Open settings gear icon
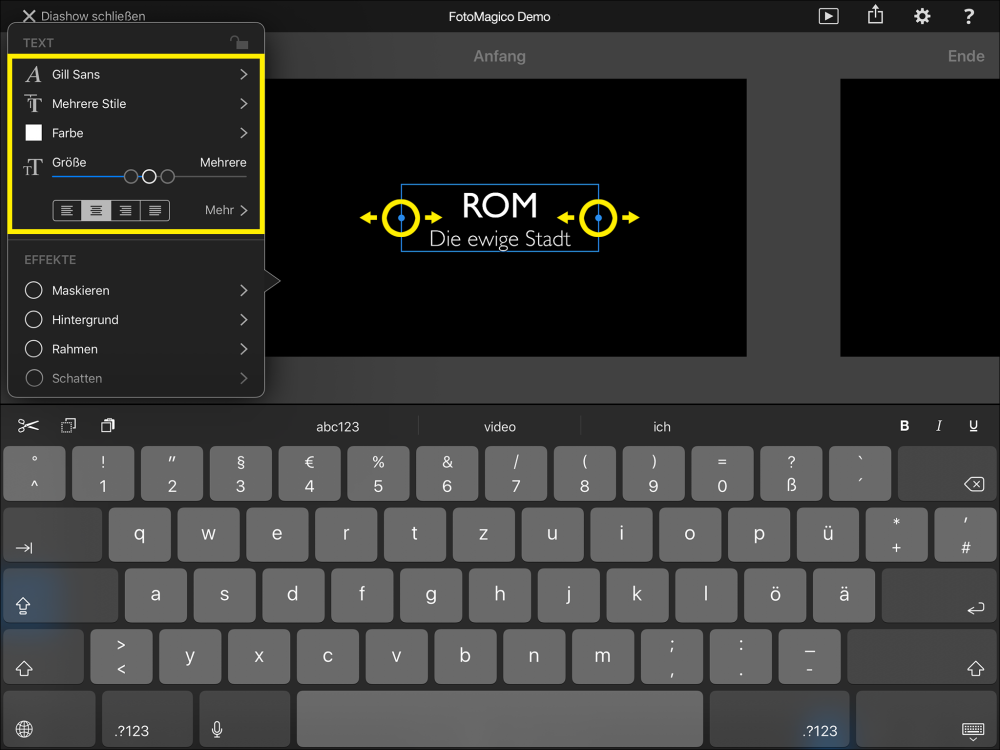1000x750 pixels. [922, 16]
